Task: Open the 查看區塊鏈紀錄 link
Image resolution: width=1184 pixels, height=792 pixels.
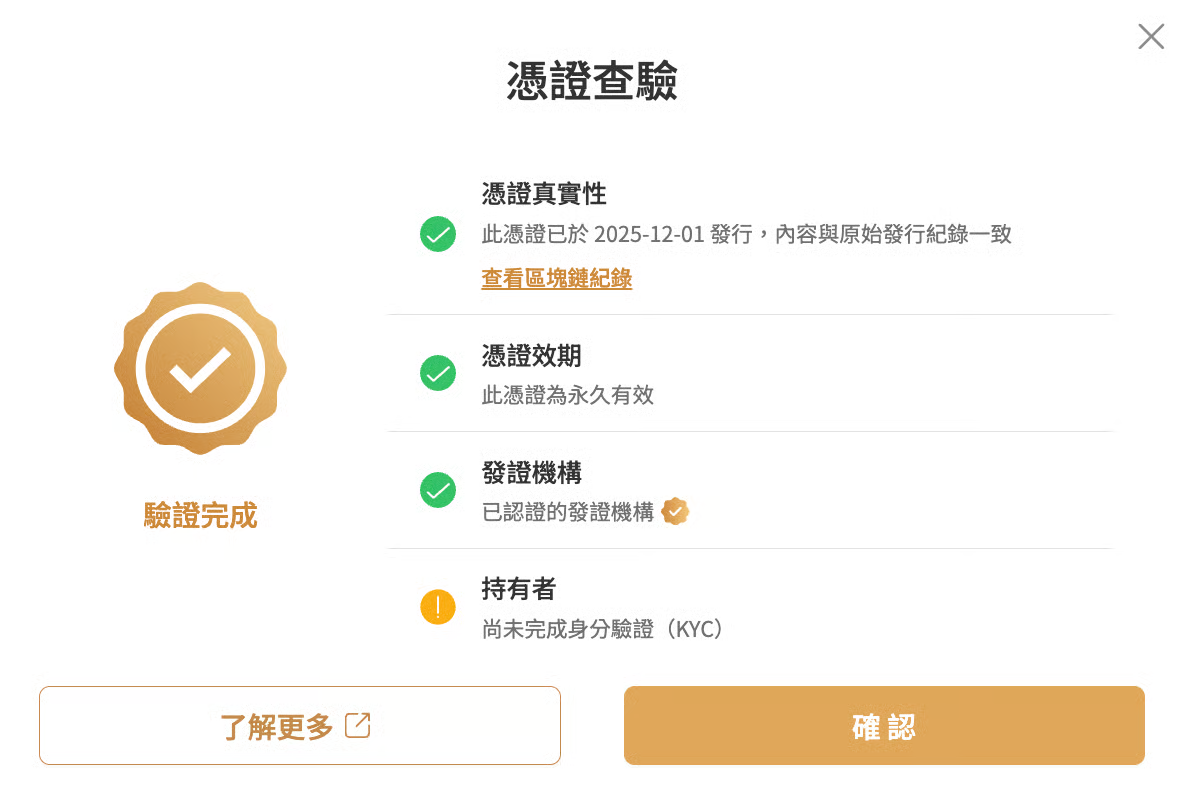Action: tap(556, 279)
